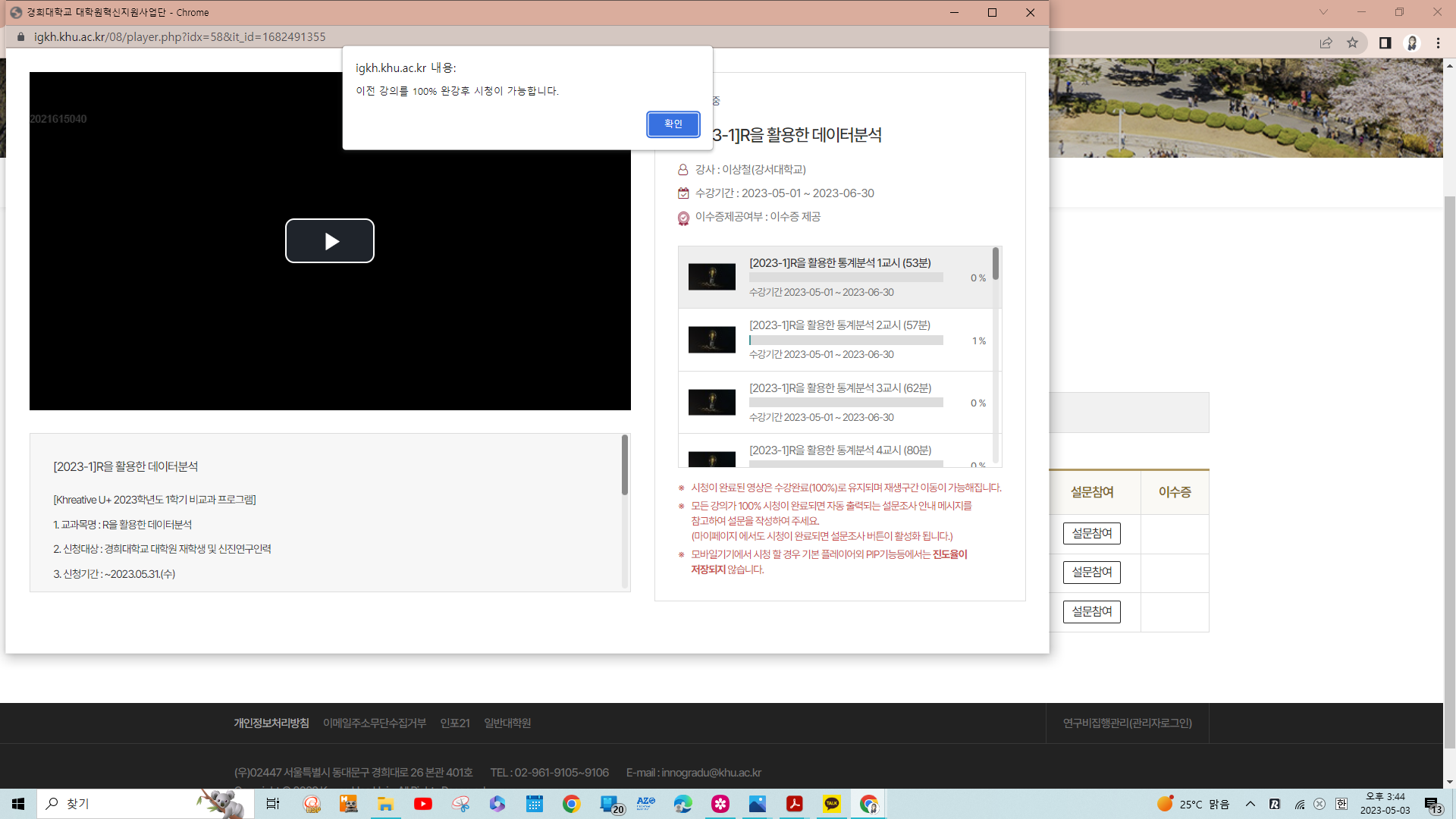The height and width of the screenshot is (819, 1456).
Task: Toggle Chrome side panel icon
Action: pyautogui.click(x=1385, y=43)
